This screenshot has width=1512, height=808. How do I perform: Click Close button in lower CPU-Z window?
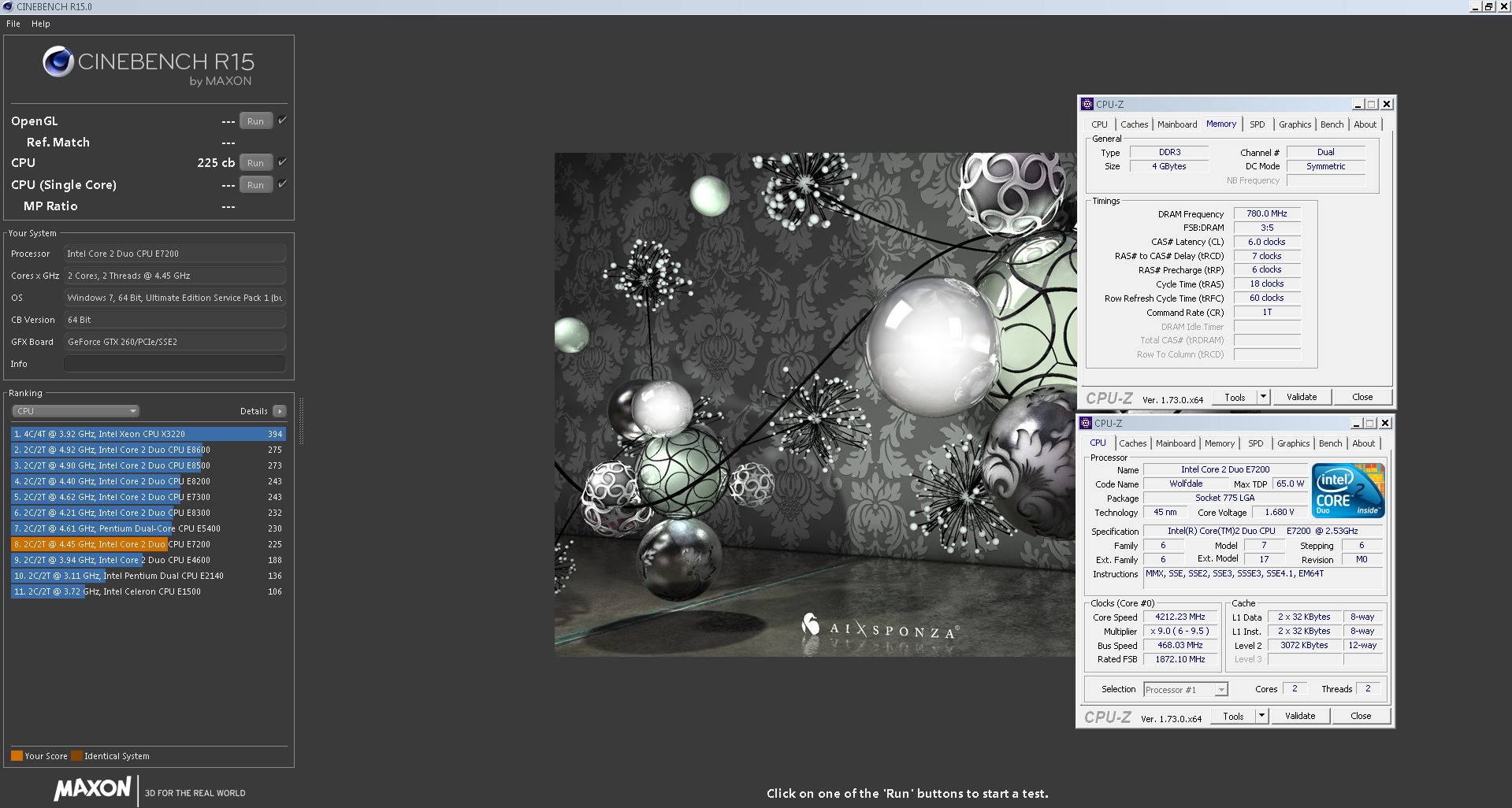tap(1361, 716)
